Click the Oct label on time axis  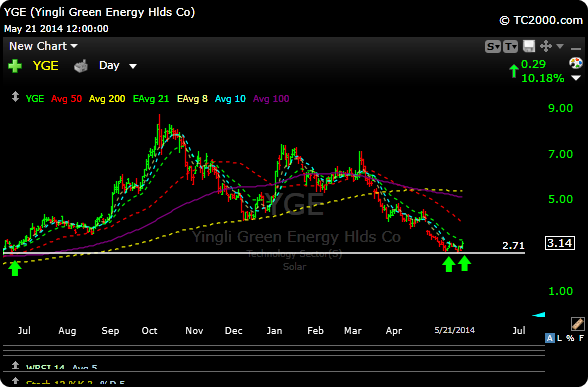point(149,330)
